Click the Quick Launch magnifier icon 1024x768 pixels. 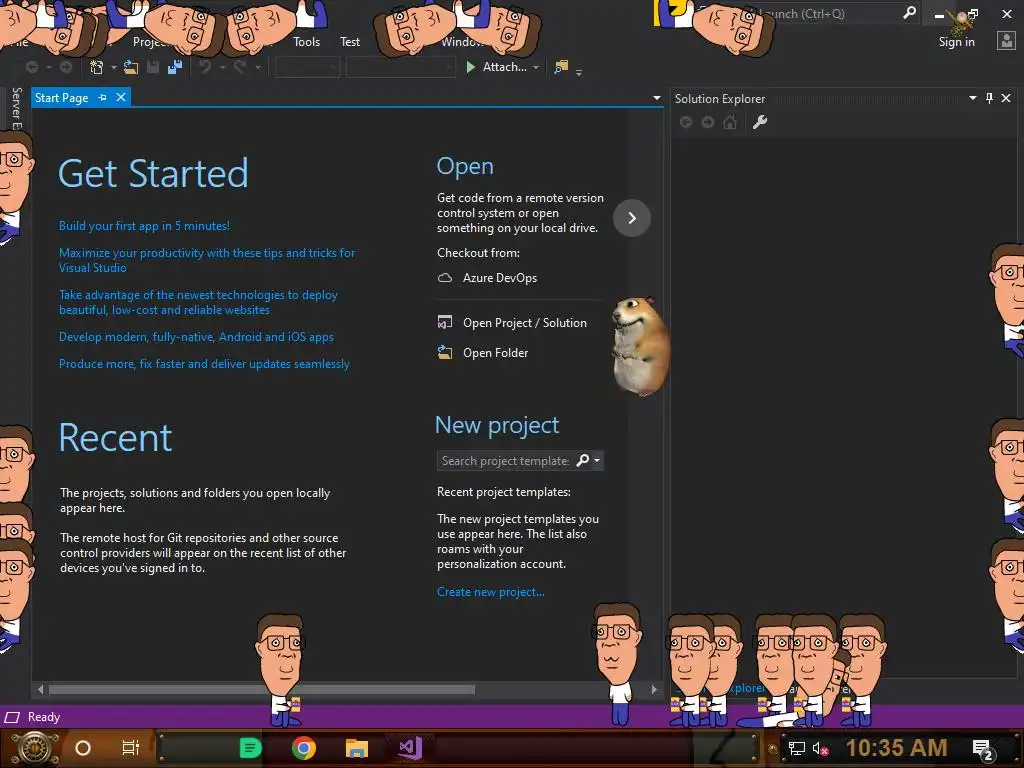click(909, 13)
